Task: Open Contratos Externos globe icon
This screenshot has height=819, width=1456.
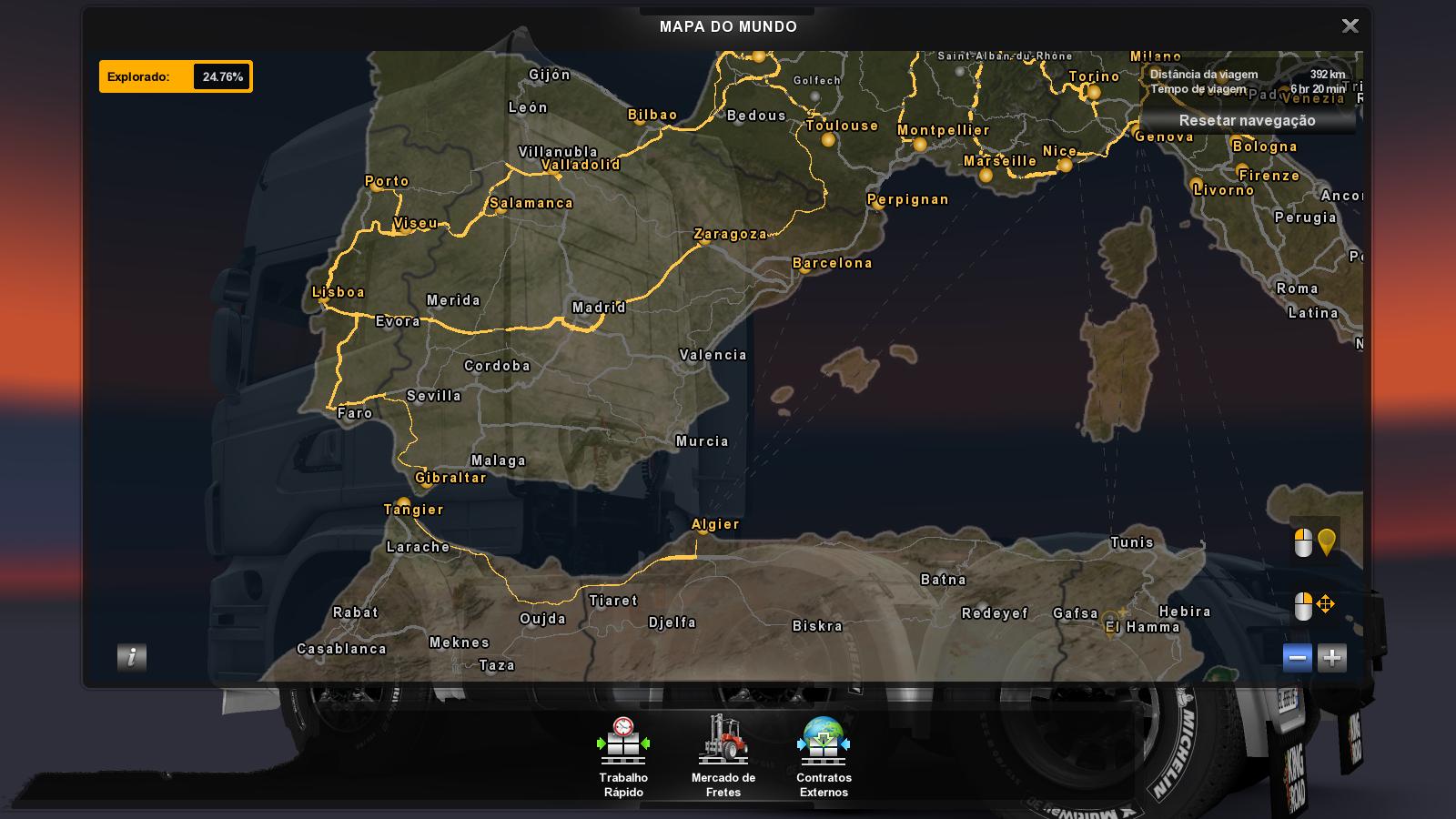Action: [824, 741]
